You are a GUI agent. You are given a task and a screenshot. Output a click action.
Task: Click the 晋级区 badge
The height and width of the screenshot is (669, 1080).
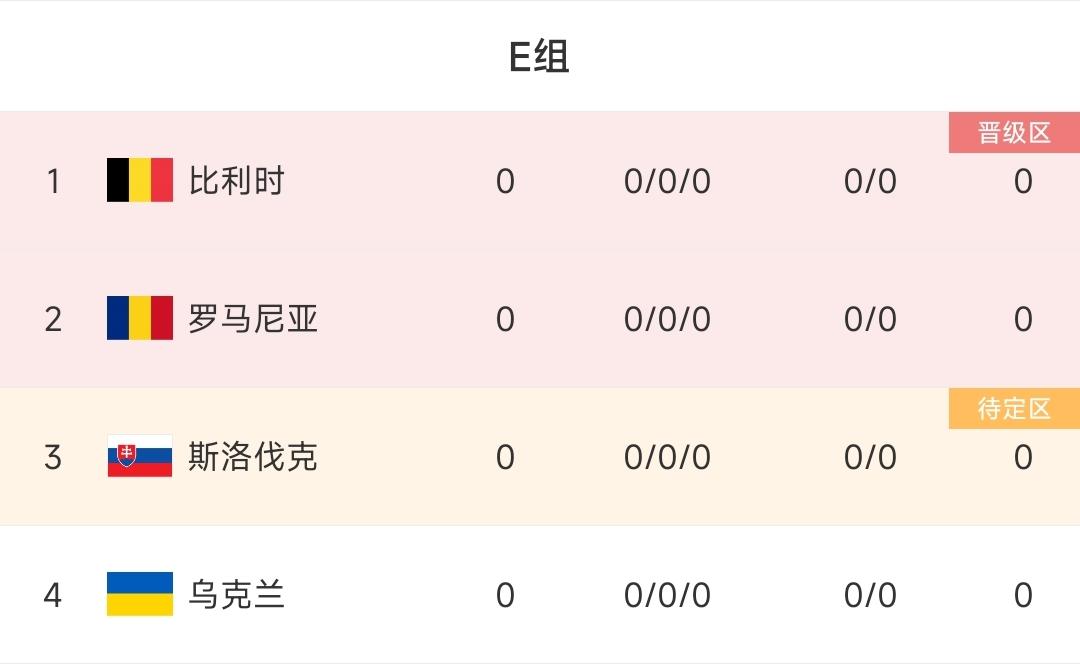point(1014,133)
